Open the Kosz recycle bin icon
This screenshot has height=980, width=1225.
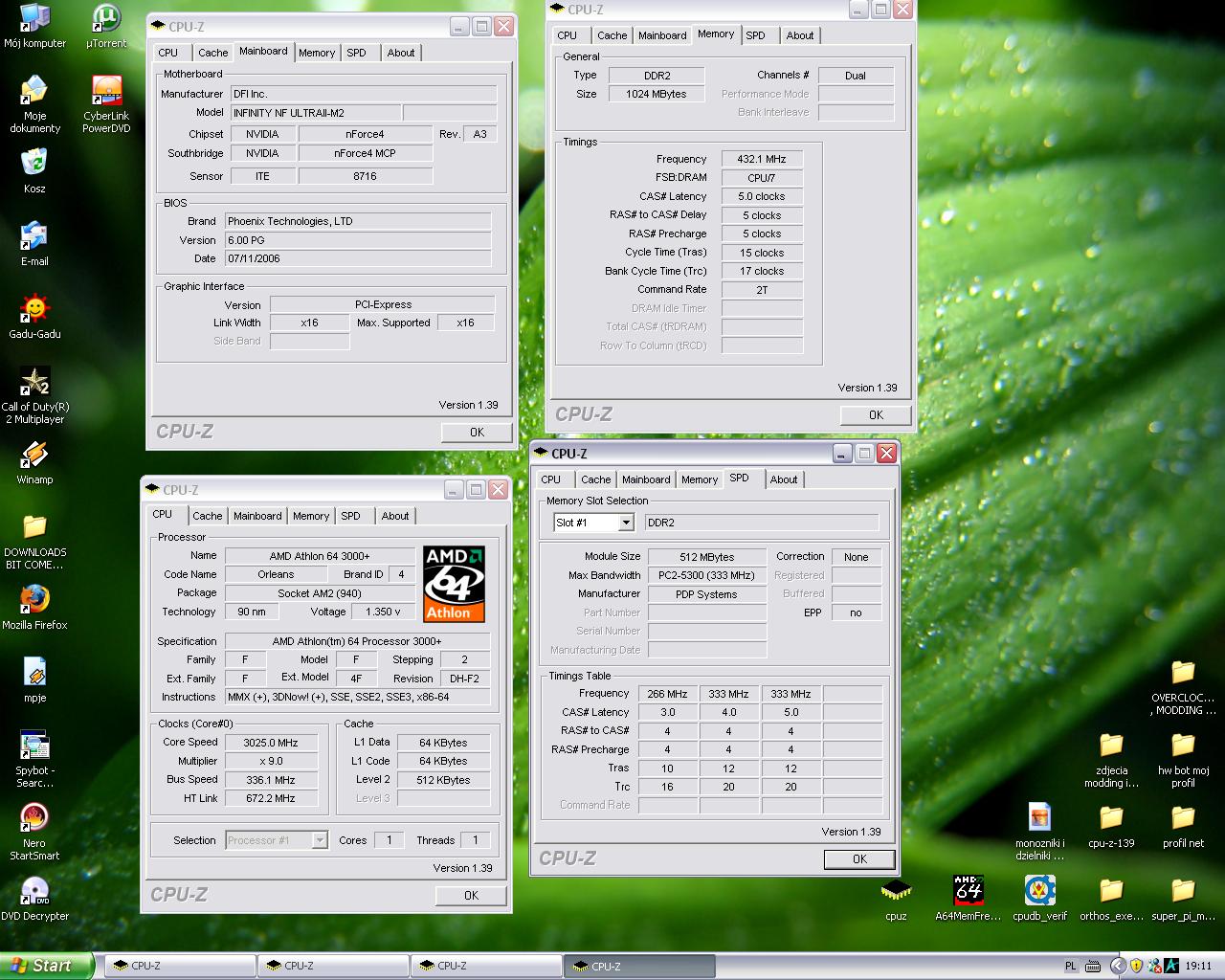point(34,170)
